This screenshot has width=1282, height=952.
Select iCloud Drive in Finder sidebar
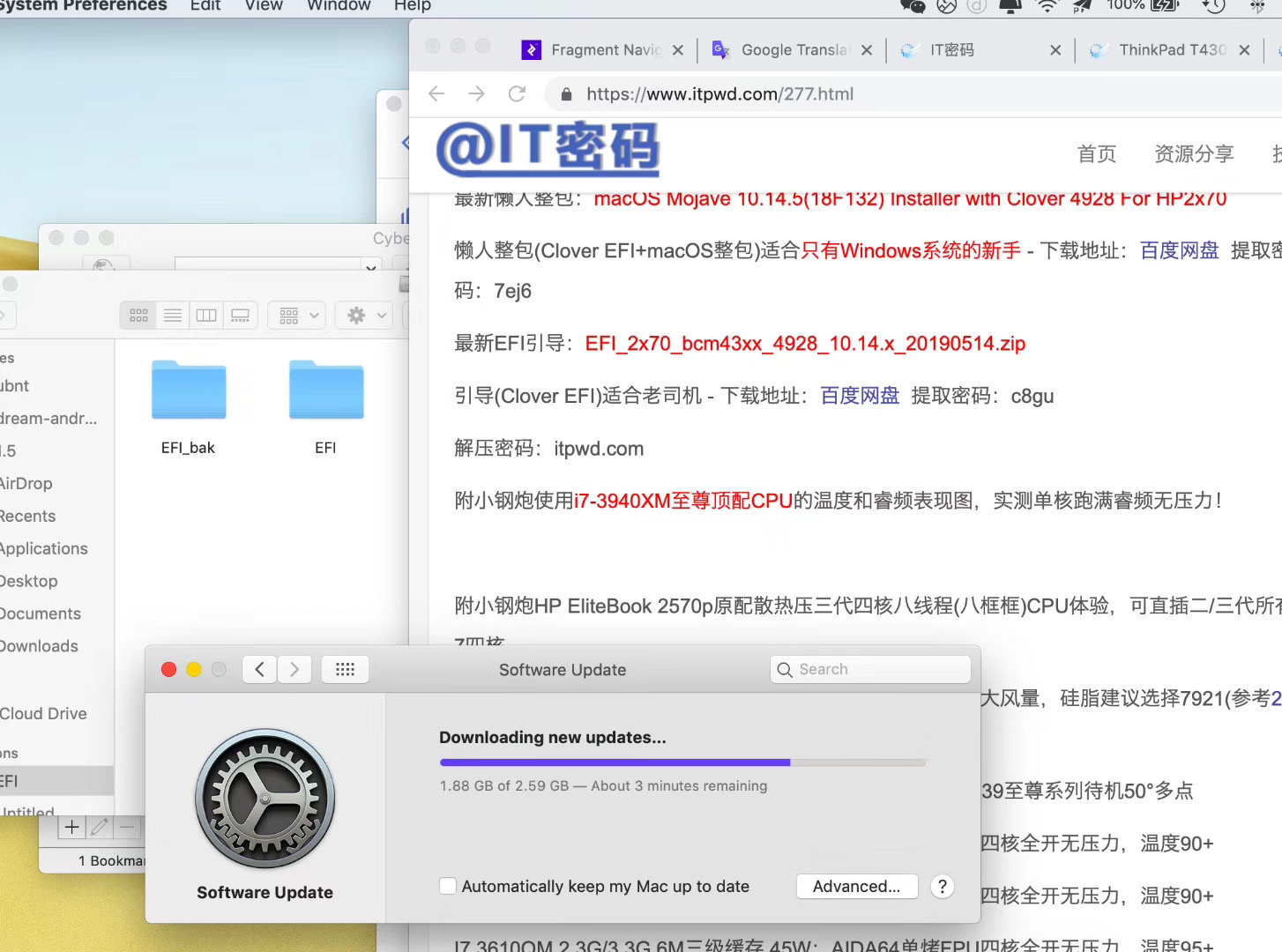(x=43, y=714)
